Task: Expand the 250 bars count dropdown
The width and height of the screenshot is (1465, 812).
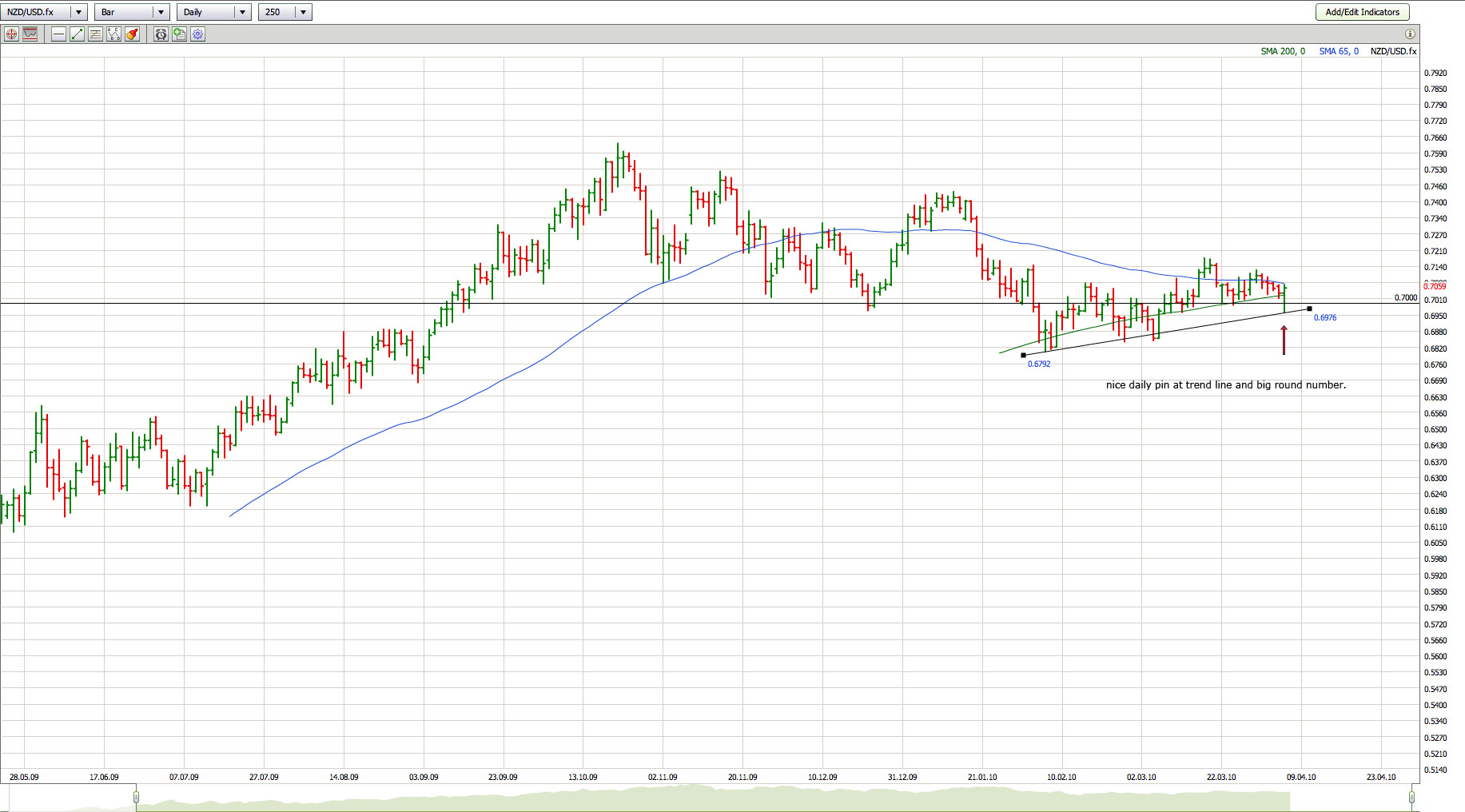Action: 303,12
